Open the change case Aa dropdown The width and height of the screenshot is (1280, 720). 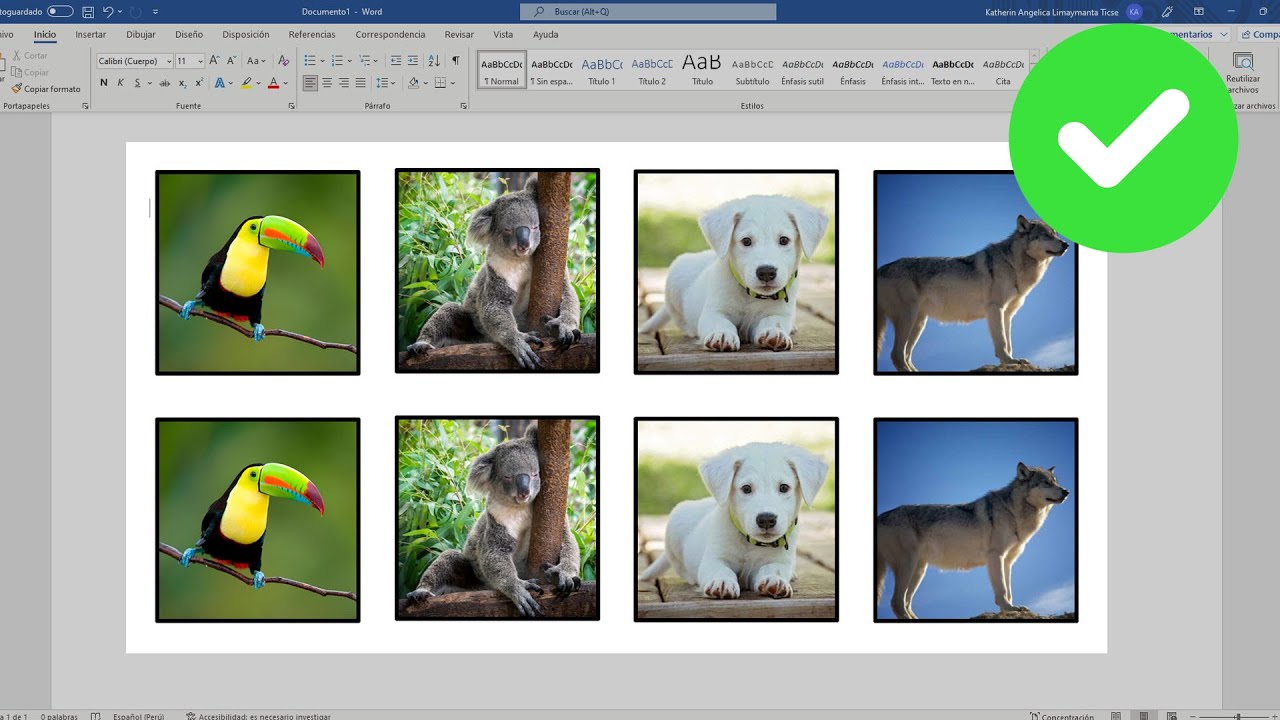pyautogui.click(x=255, y=61)
